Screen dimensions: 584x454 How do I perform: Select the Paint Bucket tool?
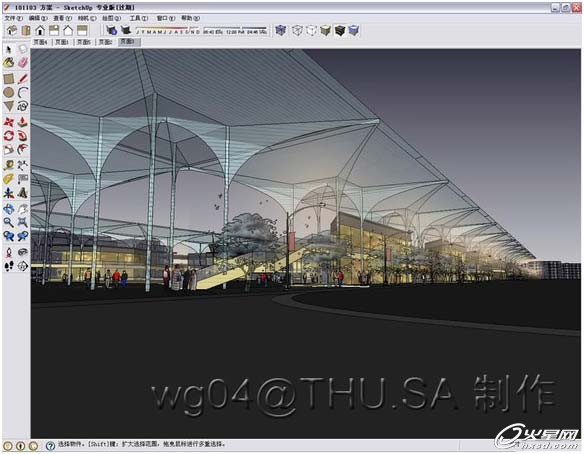click(x=9, y=62)
